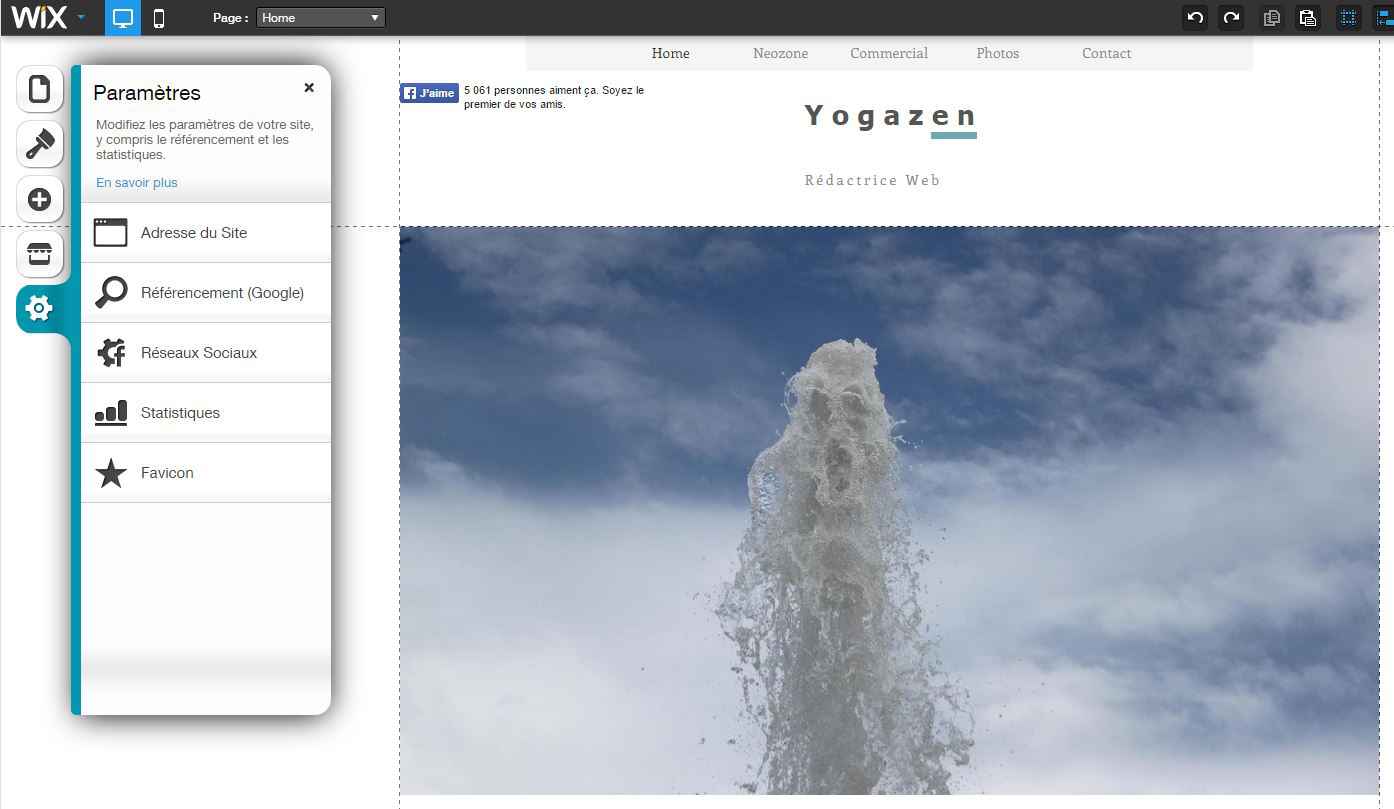Open the App Market store icon
This screenshot has width=1394, height=809.
(x=39, y=255)
